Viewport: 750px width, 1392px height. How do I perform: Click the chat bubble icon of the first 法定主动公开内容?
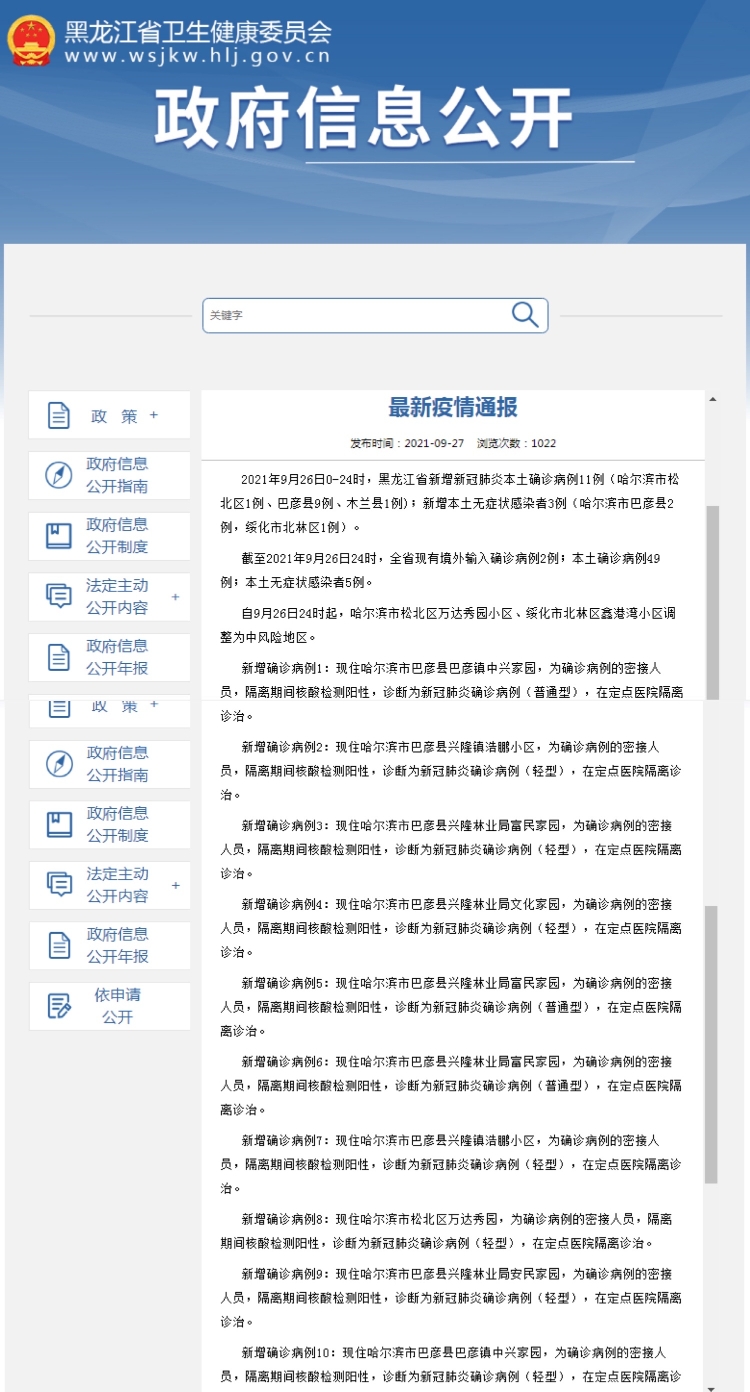click(x=59, y=597)
